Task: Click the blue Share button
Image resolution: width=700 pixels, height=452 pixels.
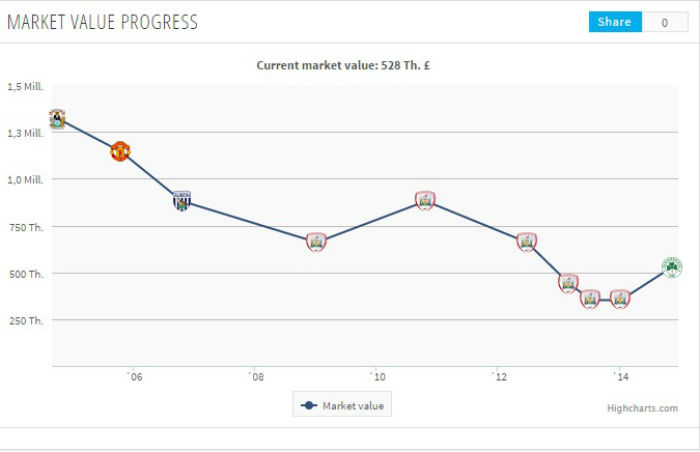Action: point(614,22)
